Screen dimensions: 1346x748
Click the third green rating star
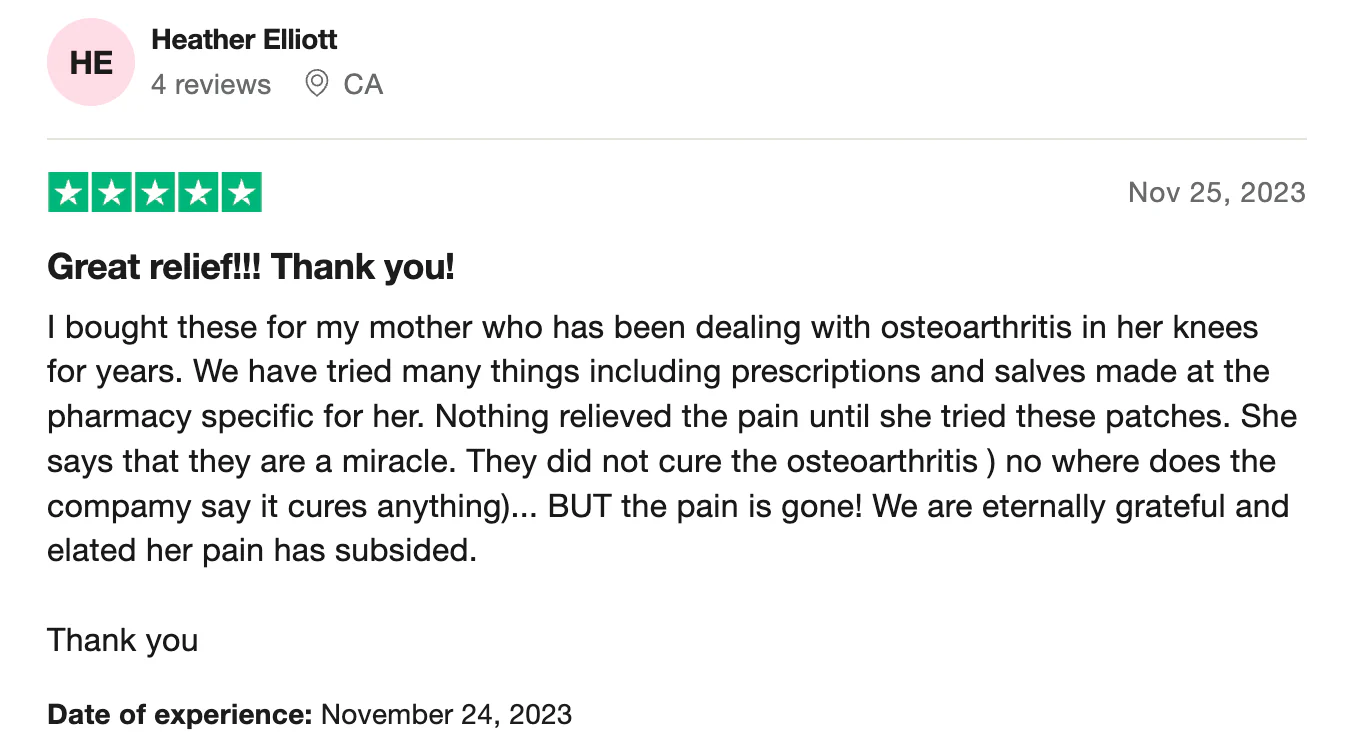155,192
